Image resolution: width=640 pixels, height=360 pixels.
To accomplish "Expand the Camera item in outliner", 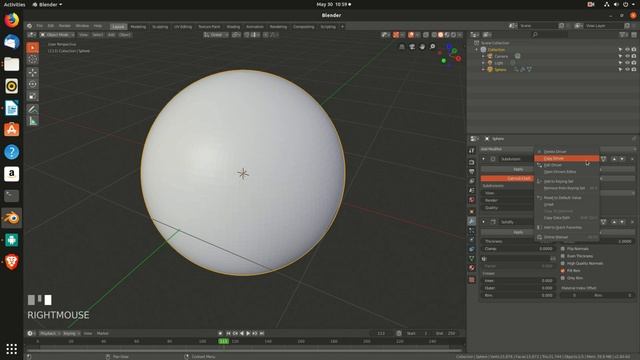I will coord(483,56).
